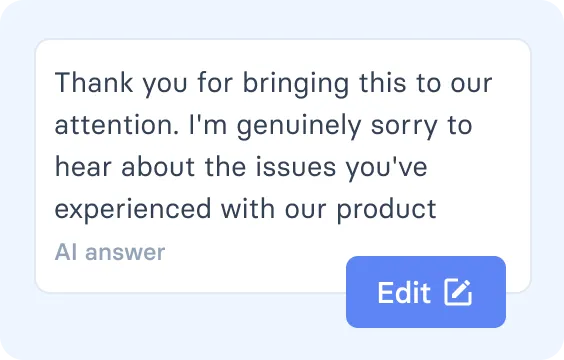
Task: Place cursor on the word "attention."
Action: point(117,125)
